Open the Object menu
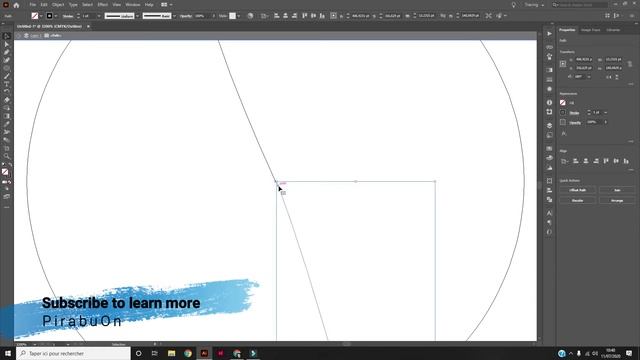640x360 pixels. (58, 5)
